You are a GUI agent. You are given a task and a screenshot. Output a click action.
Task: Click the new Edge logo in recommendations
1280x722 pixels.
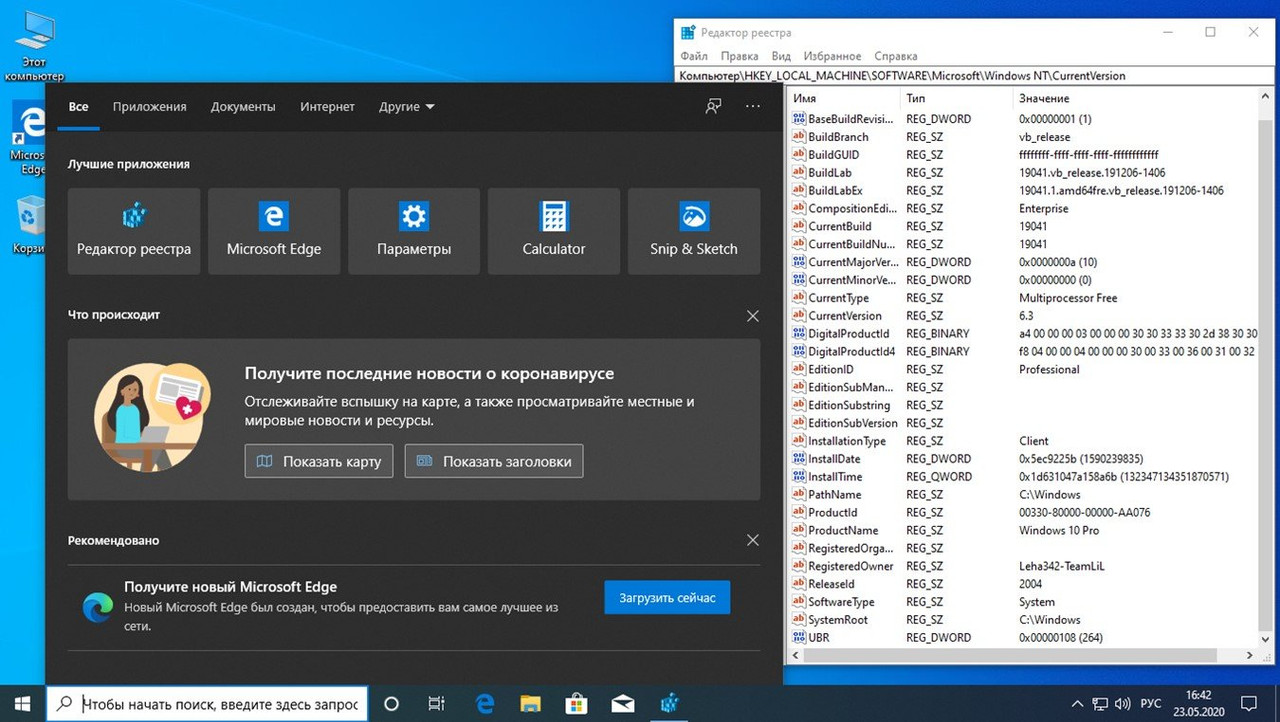click(x=98, y=605)
